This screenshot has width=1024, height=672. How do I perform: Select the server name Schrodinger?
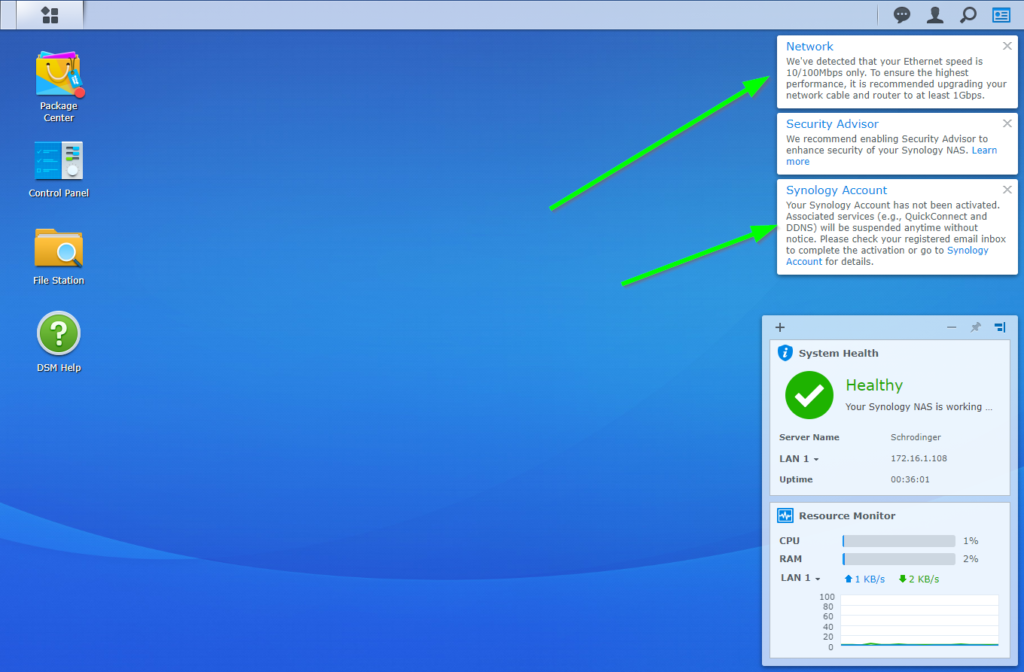click(916, 438)
